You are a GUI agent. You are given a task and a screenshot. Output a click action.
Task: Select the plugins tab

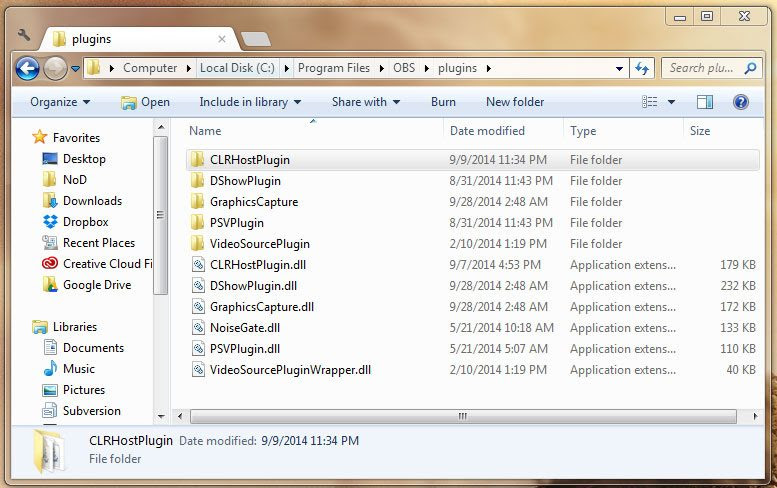[139, 39]
